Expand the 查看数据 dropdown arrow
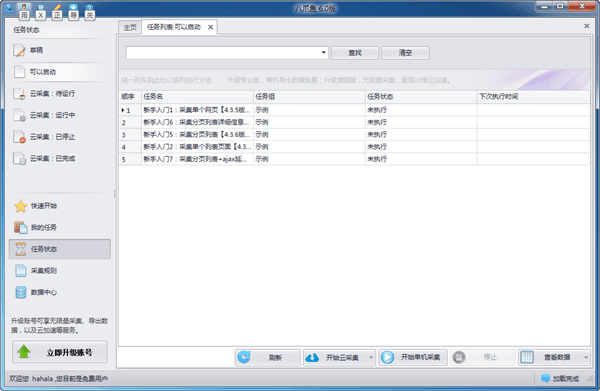Image resolution: width=600 pixels, height=391 pixels. 586,357
